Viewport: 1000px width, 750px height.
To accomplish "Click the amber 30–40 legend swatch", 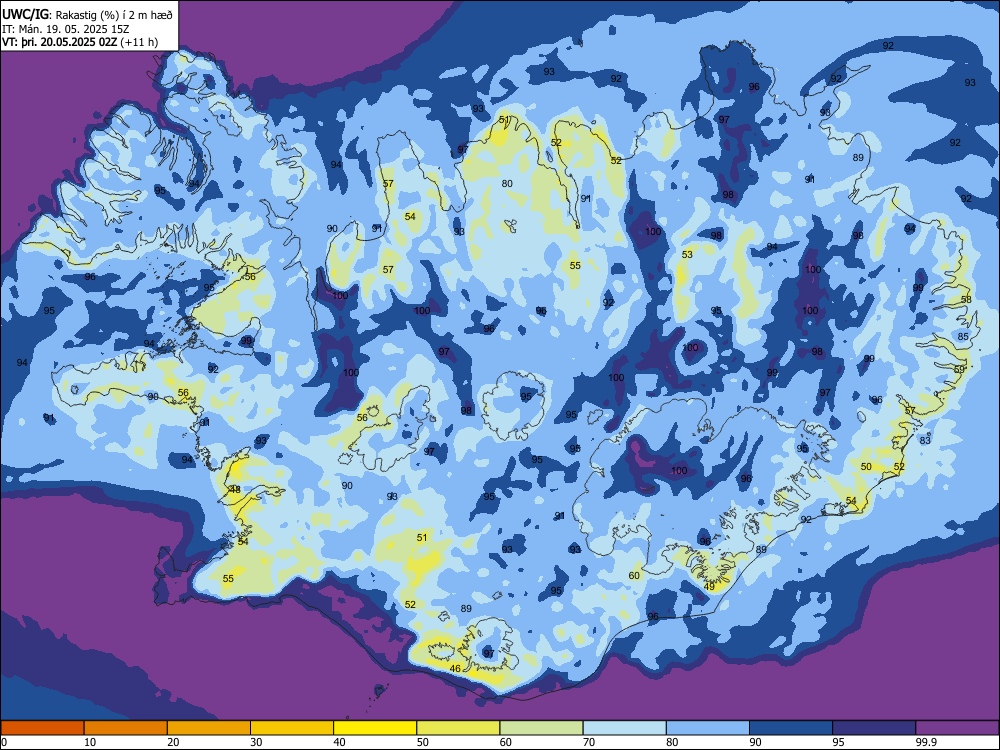I will pyautogui.click(x=292, y=728).
